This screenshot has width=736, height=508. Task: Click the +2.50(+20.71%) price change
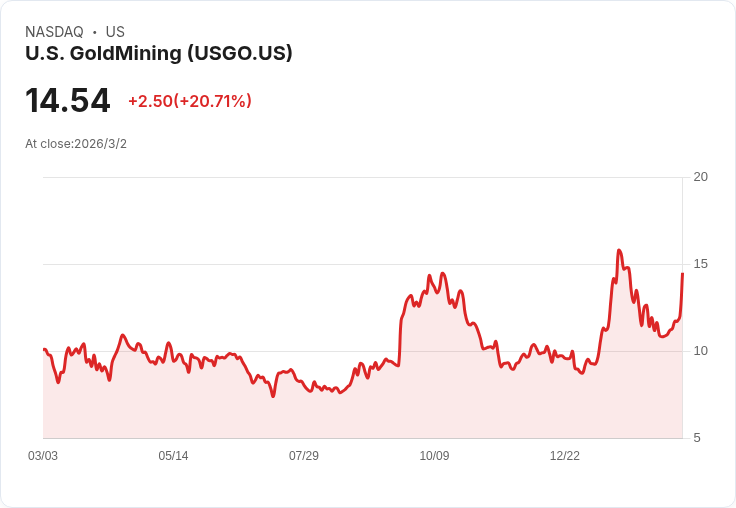(x=189, y=101)
